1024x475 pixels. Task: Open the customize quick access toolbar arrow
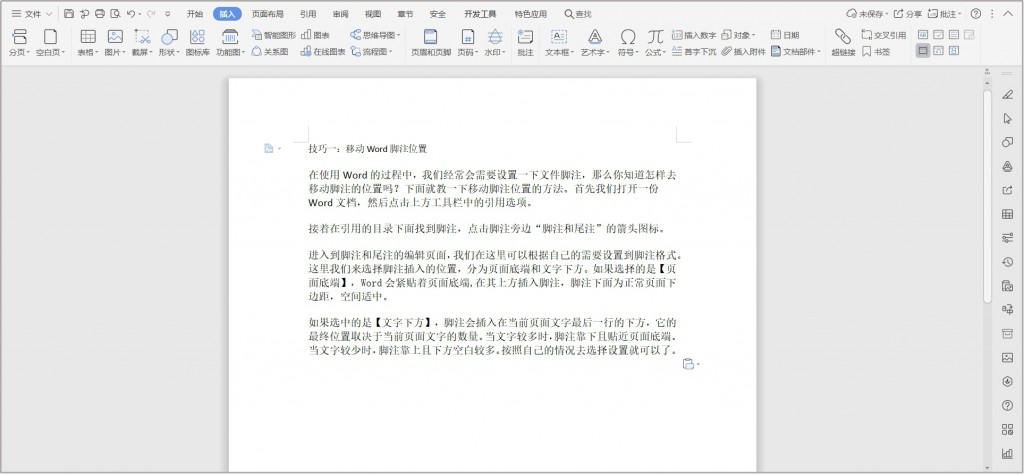[x=168, y=14]
